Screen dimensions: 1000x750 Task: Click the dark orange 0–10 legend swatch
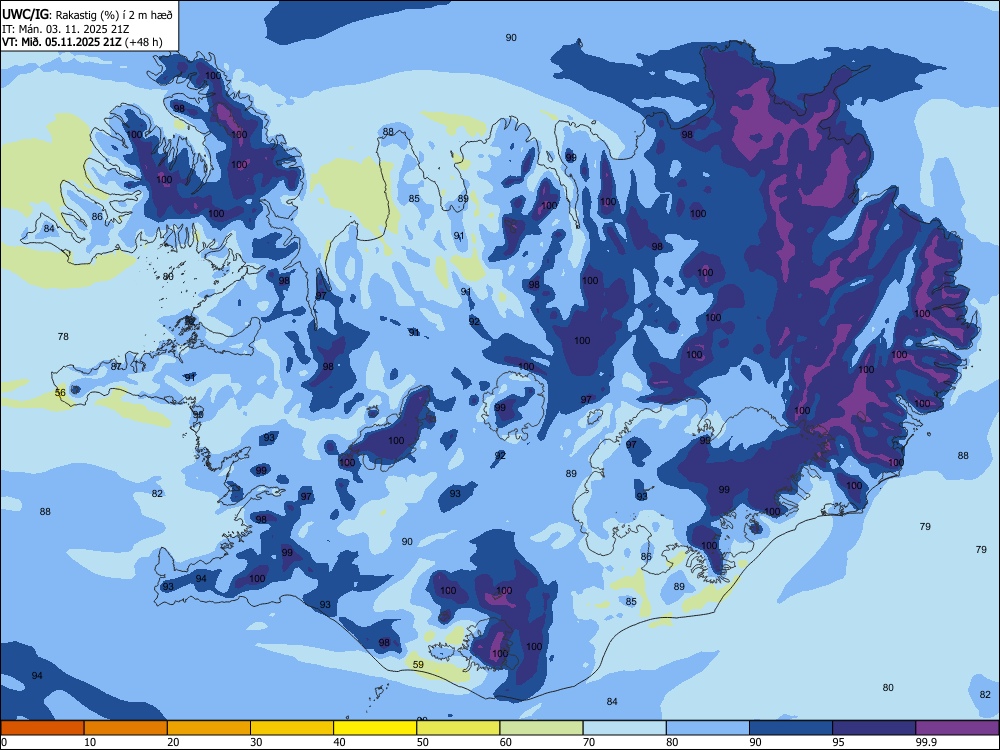click(x=42, y=728)
